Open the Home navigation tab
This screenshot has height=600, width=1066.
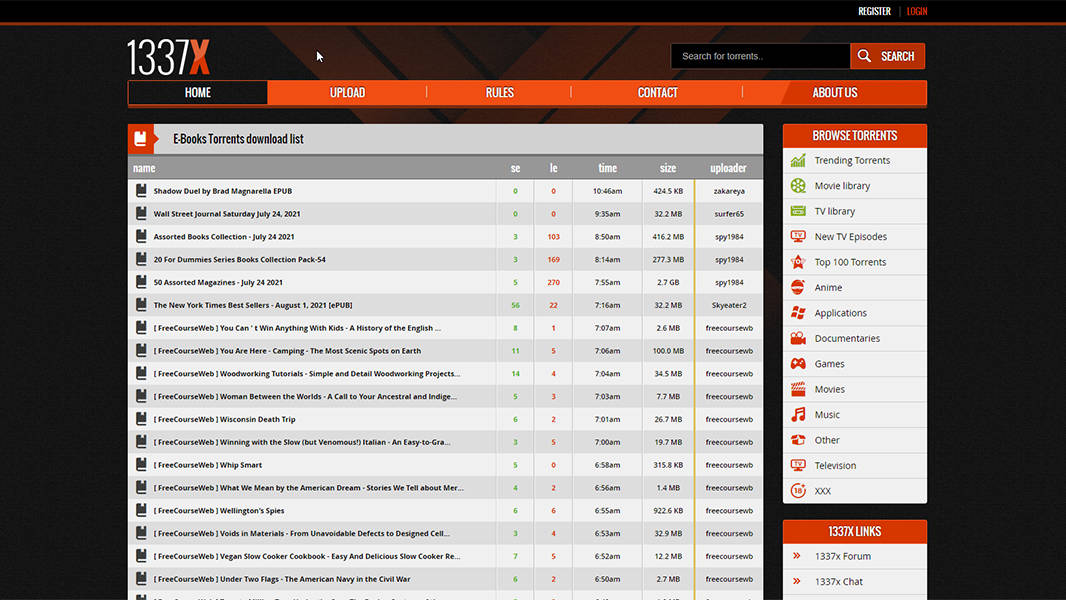pyautogui.click(x=198, y=92)
